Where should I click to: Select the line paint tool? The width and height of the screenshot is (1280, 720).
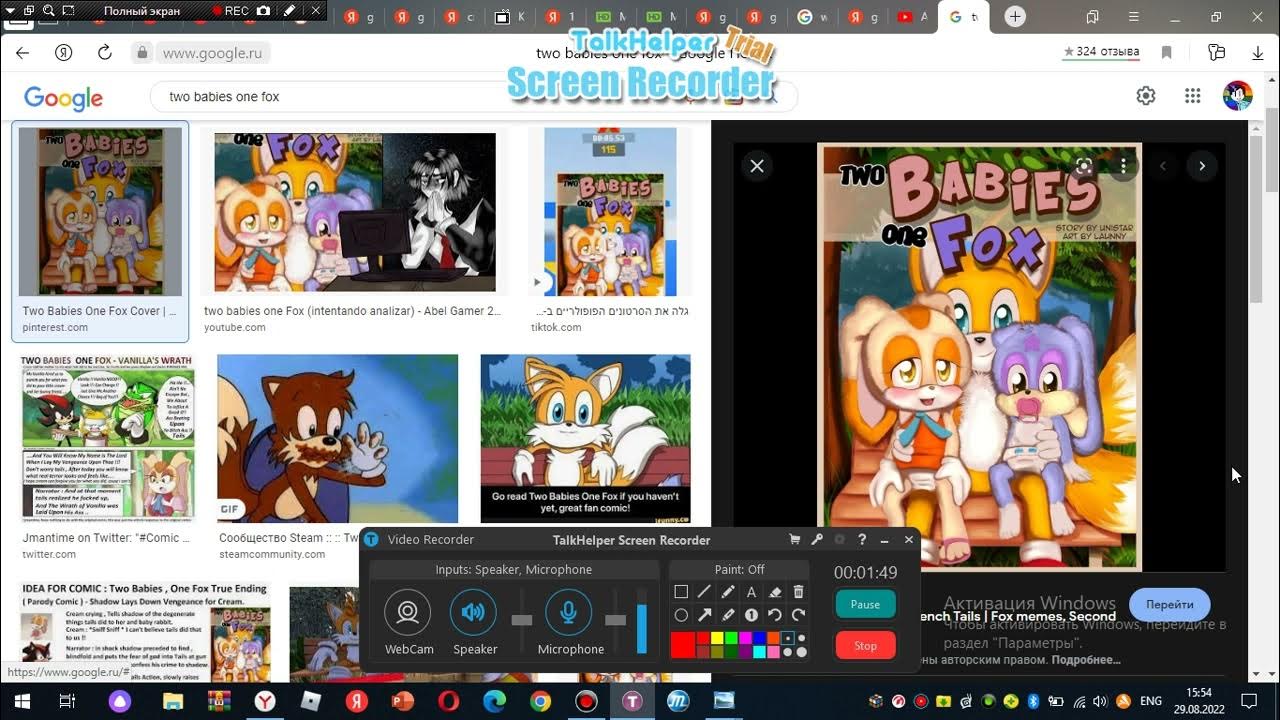[x=704, y=592]
